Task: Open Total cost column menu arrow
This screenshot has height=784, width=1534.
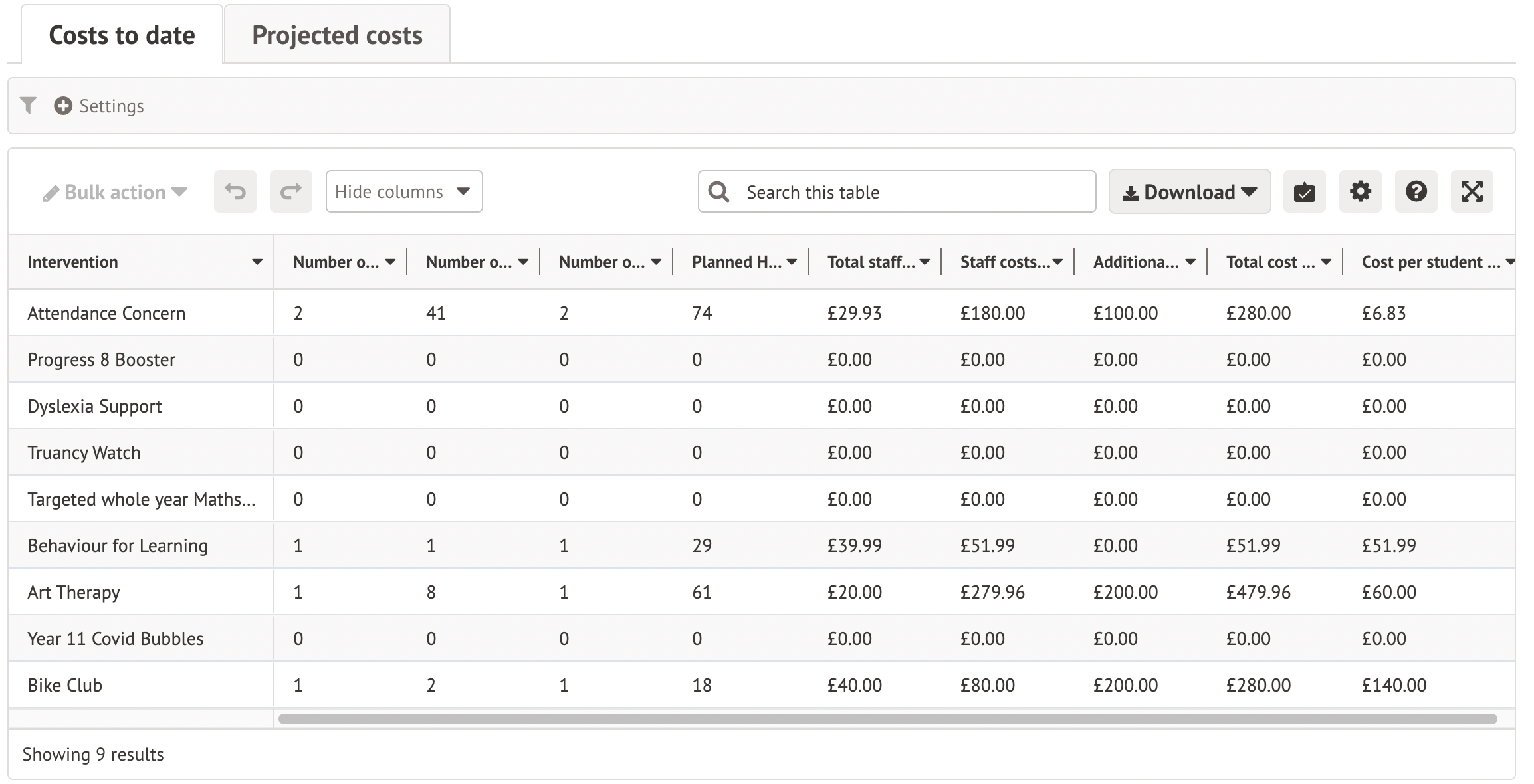Action: (x=1326, y=262)
